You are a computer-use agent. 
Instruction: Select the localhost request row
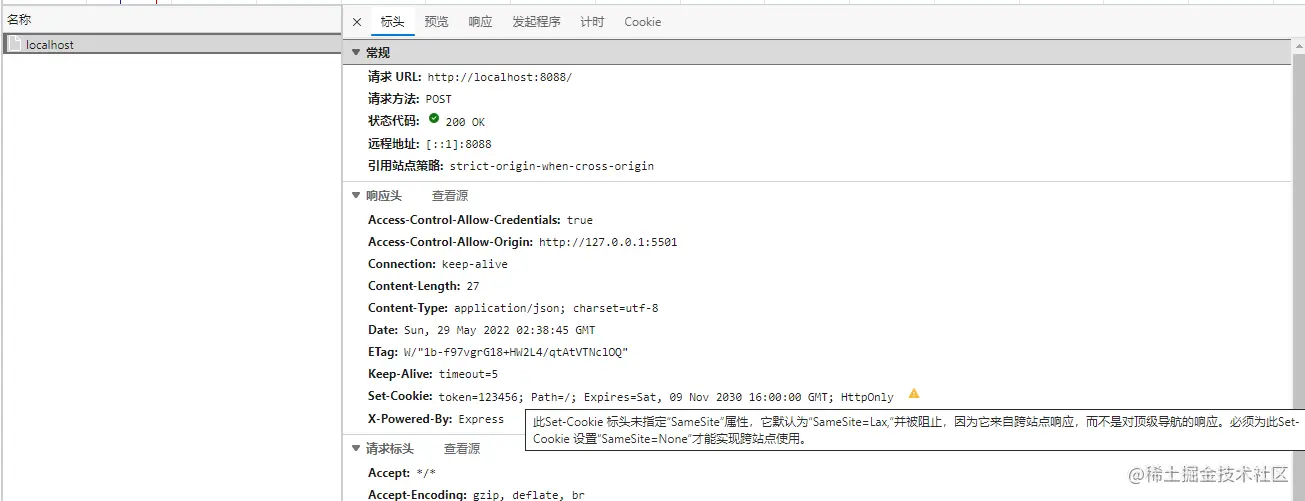pos(171,45)
